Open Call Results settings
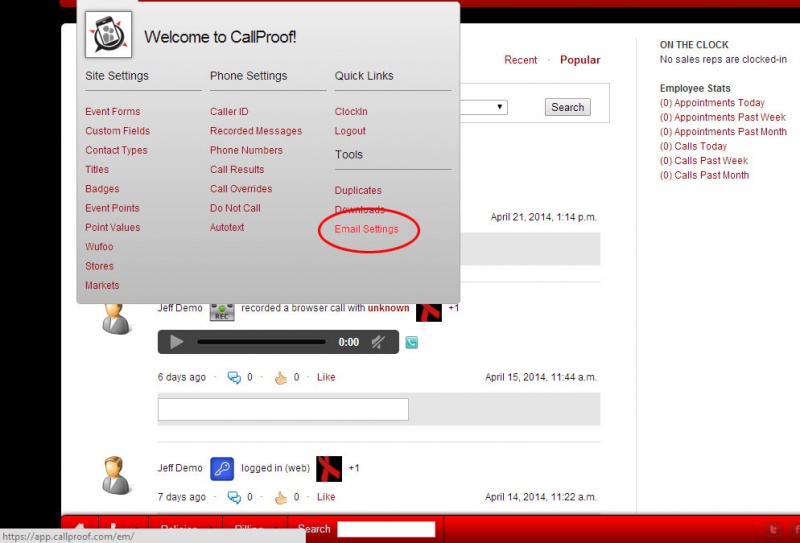 tap(237, 169)
